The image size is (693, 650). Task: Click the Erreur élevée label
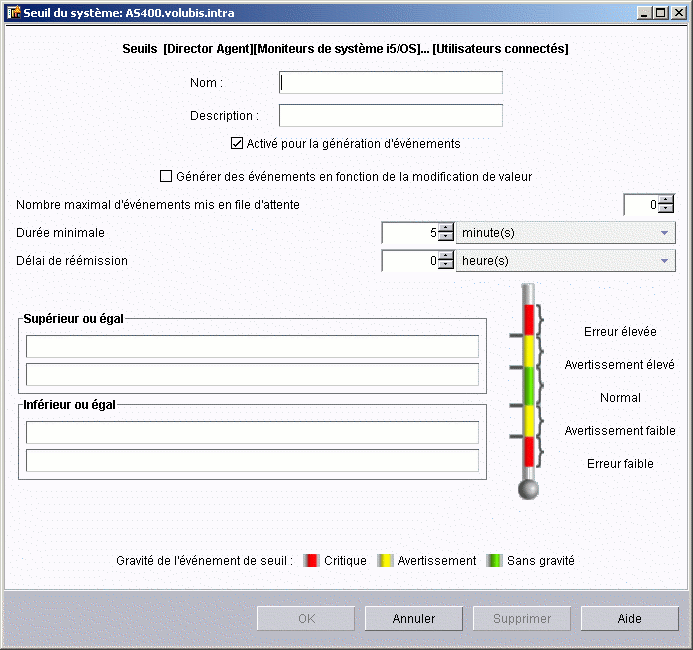tap(620, 331)
